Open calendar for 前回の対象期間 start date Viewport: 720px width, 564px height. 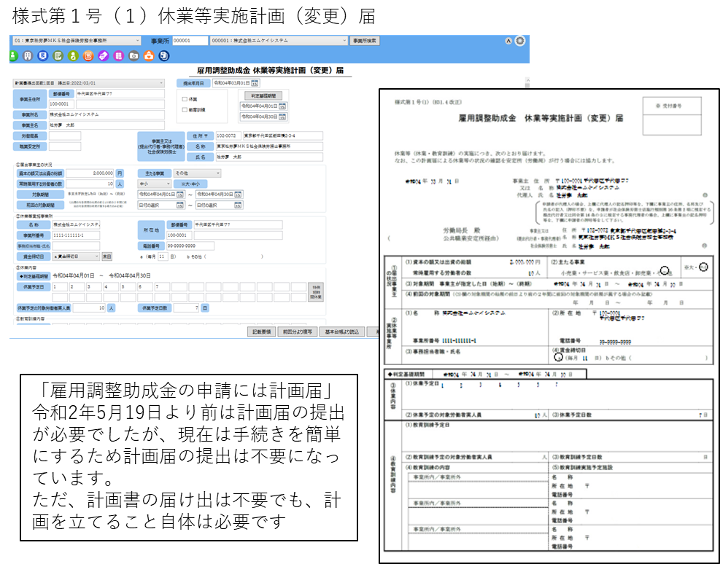pyautogui.click(x=180, y=205)
